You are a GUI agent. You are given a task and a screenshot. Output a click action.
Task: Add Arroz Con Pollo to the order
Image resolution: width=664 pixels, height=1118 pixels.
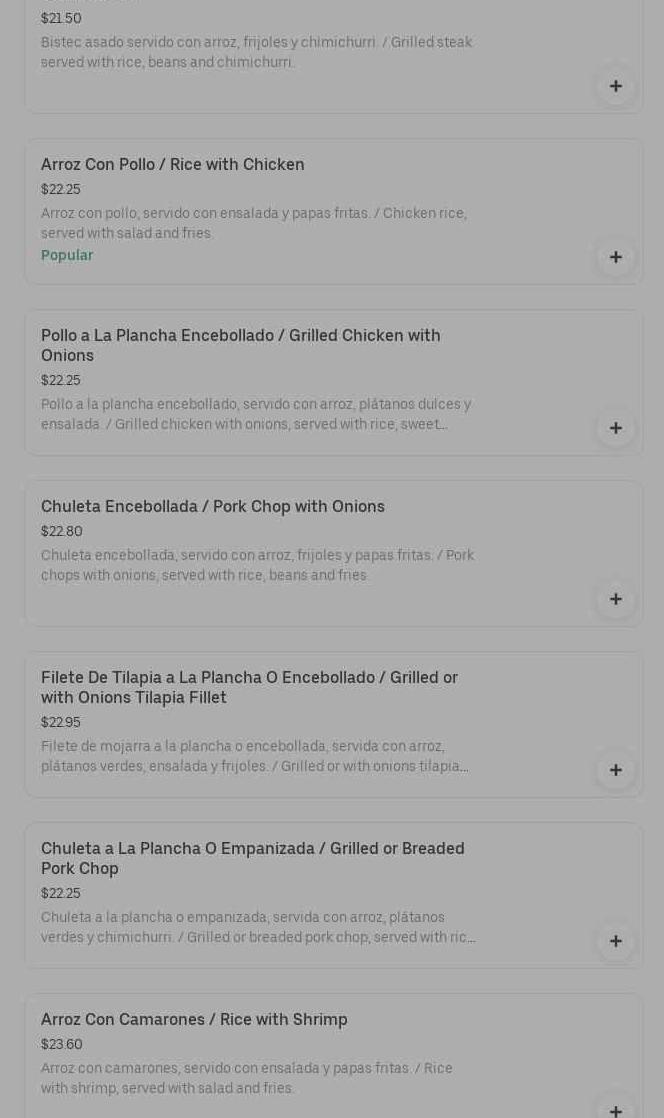click(615, 257)
